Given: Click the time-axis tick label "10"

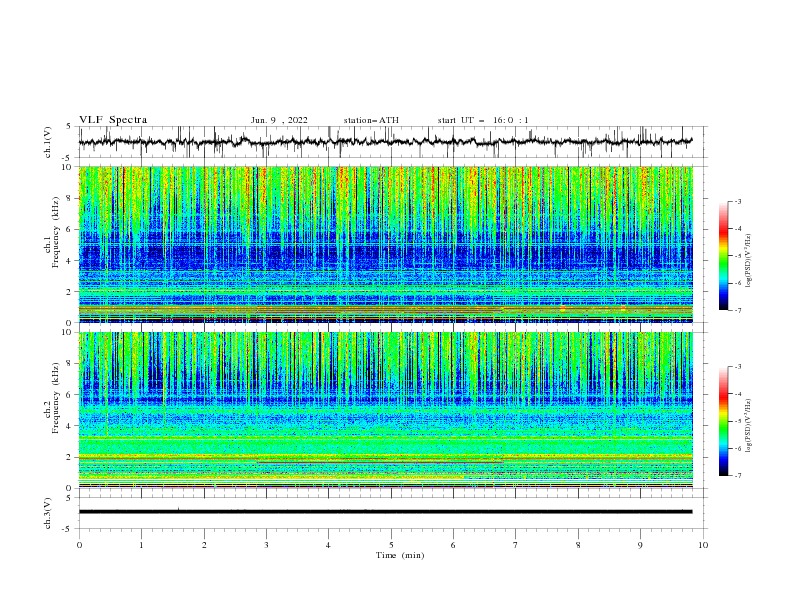Looking at the screenshot, I should (703, 545).
